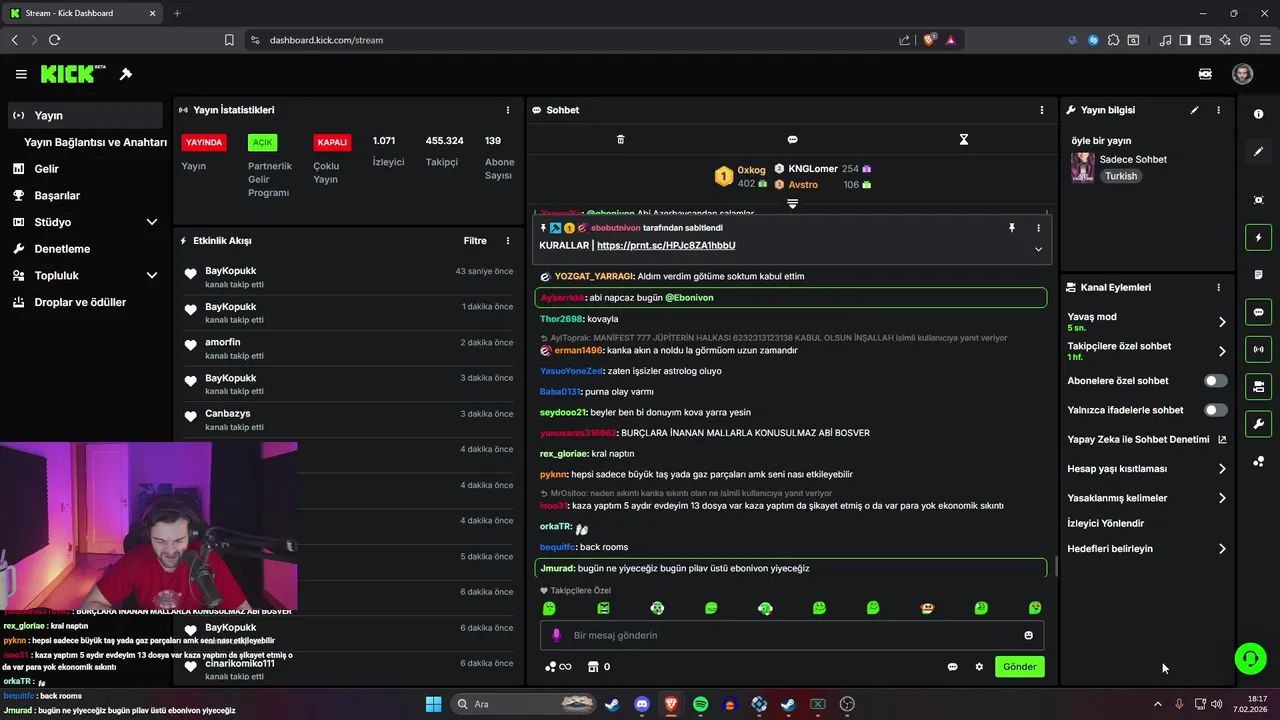The image size is (1280, 720).
Task: Open Yayın İstatistikleri three-dot menu
Action: (508, 110)
